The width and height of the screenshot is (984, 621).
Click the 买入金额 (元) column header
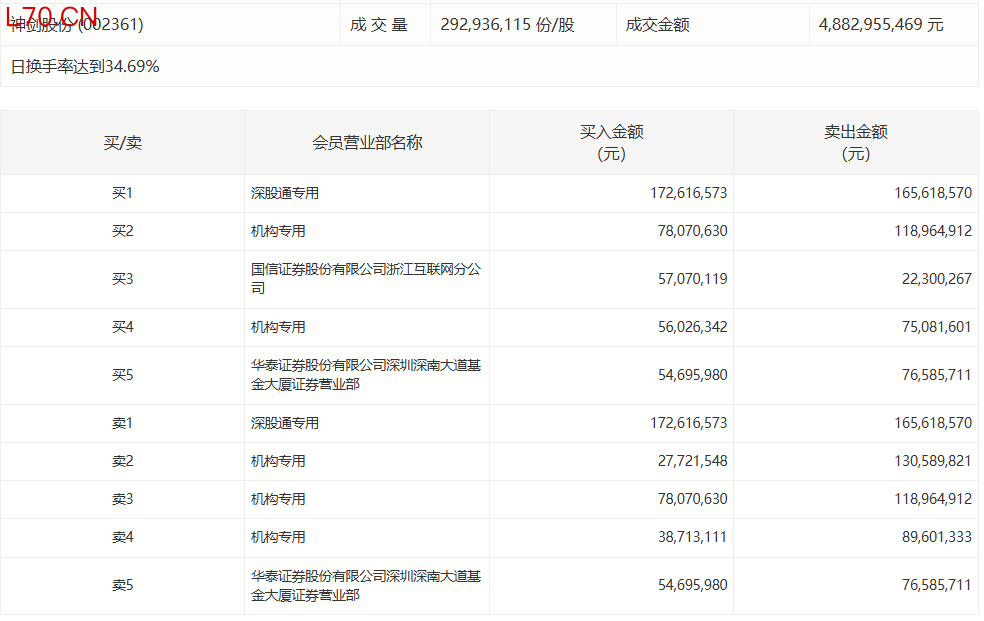click(611, 143)
